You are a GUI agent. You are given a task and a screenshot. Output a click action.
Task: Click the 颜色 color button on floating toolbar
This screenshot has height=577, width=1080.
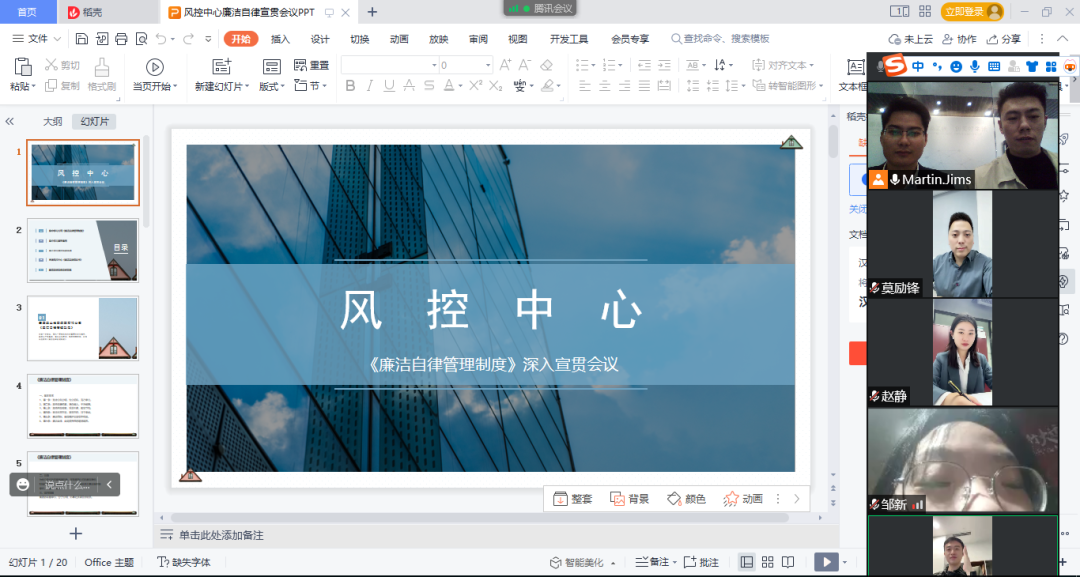pos(687,498)
